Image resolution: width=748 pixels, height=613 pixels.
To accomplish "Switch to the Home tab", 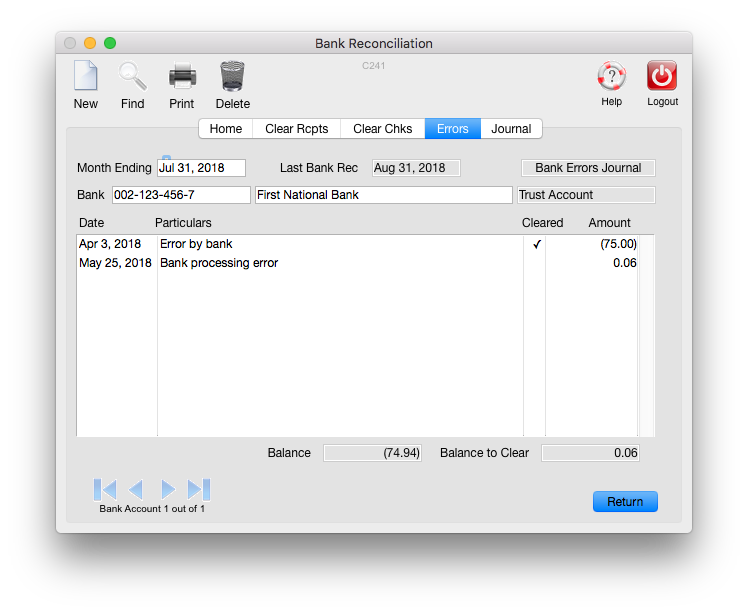I will click(x=226, y=129).
